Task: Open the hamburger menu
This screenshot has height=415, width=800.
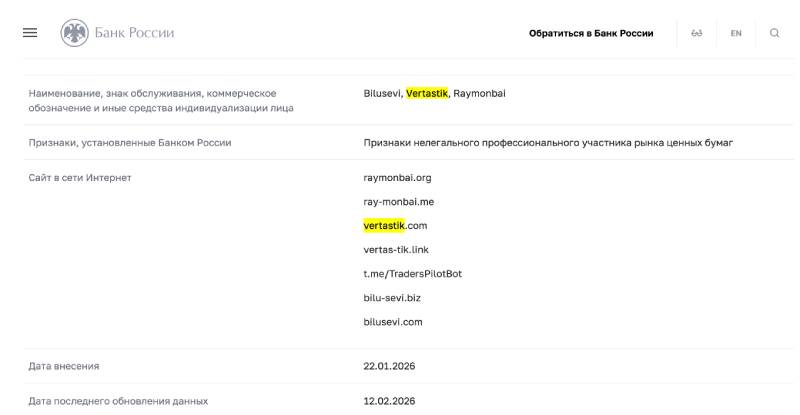Action: pyautogui.click(x=30, y=33)
